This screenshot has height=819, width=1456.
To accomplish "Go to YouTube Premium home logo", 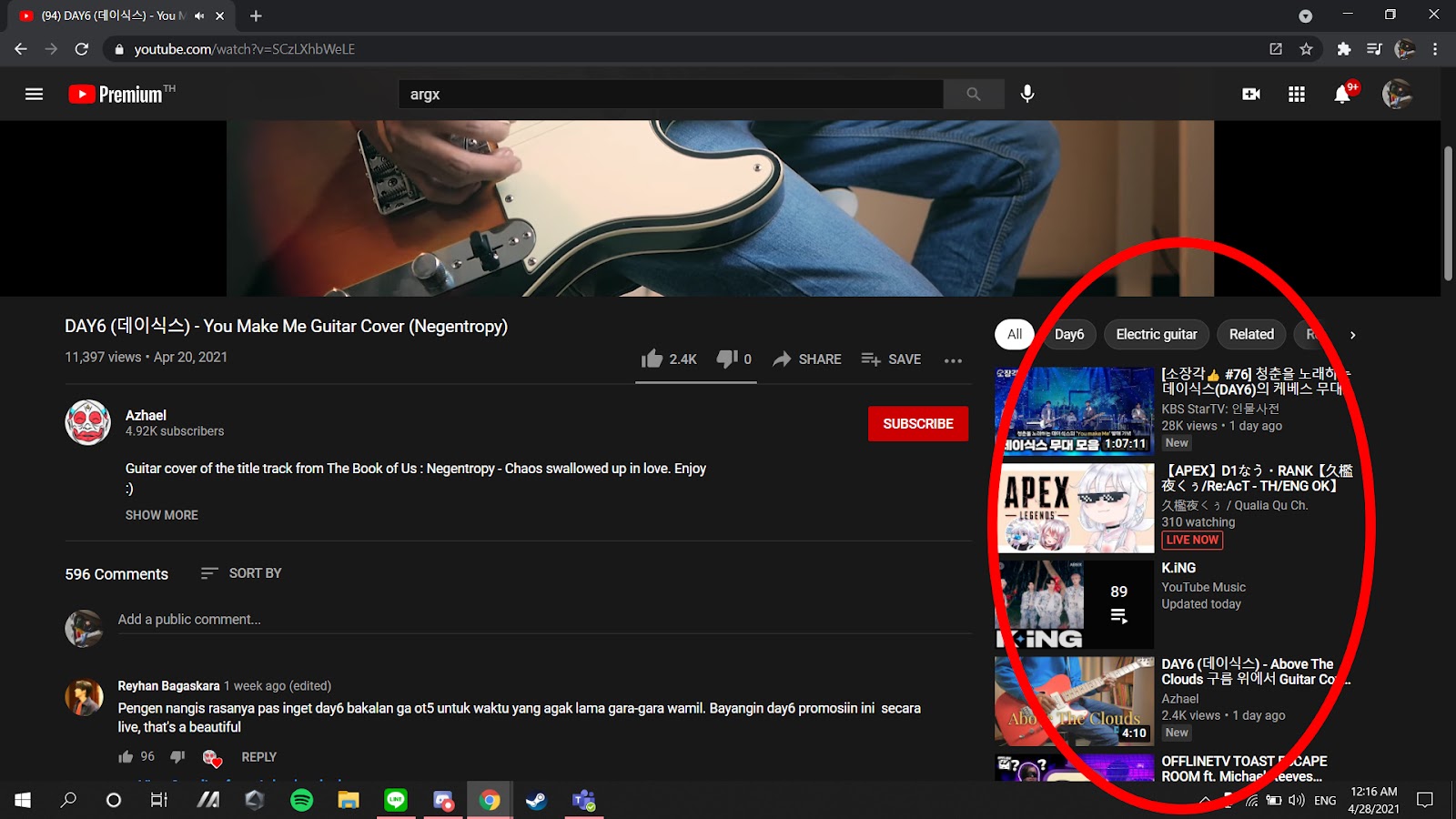I will click(x=121, y=94).
